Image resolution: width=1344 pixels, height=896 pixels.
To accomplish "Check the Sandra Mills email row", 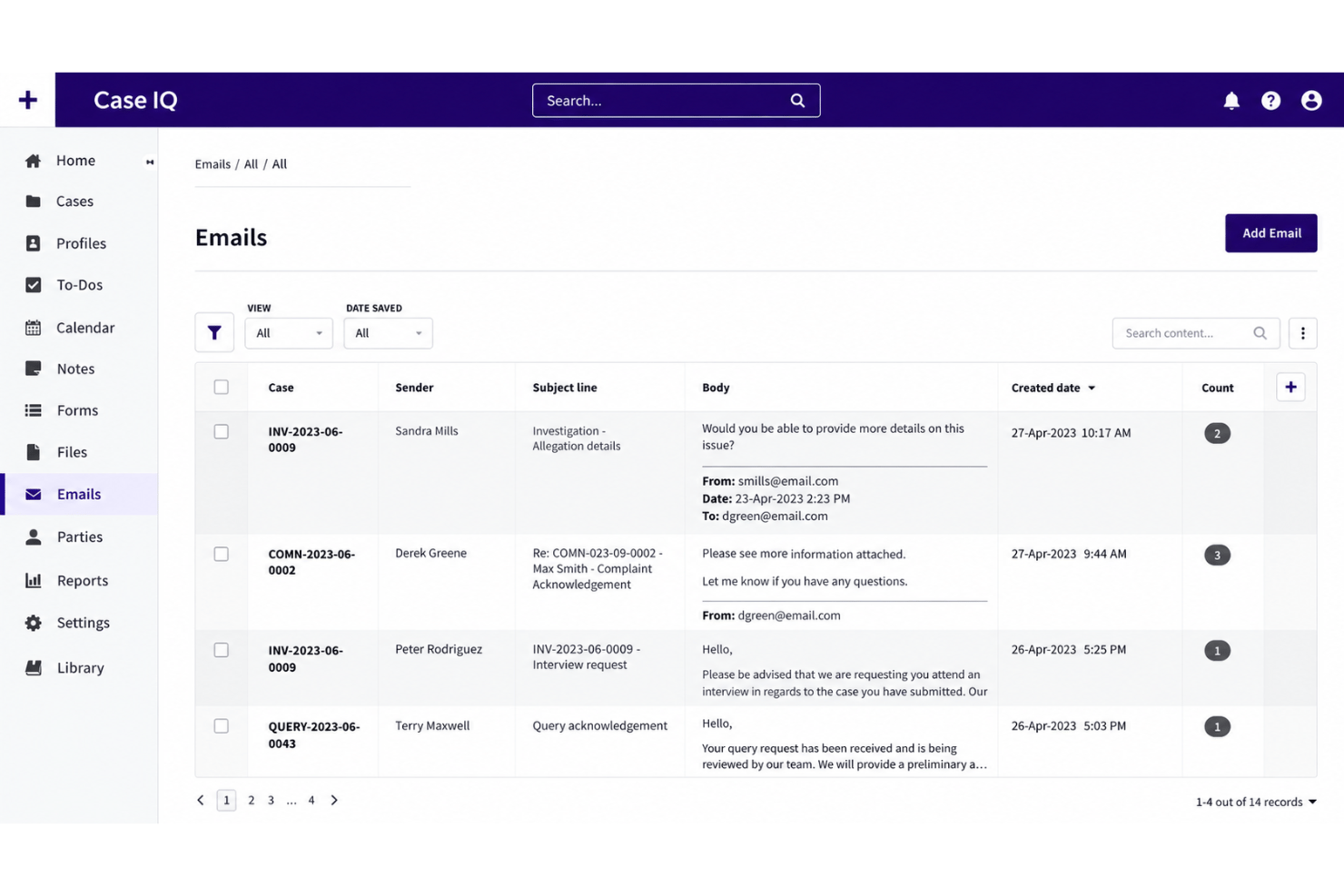I will (222, 432).
